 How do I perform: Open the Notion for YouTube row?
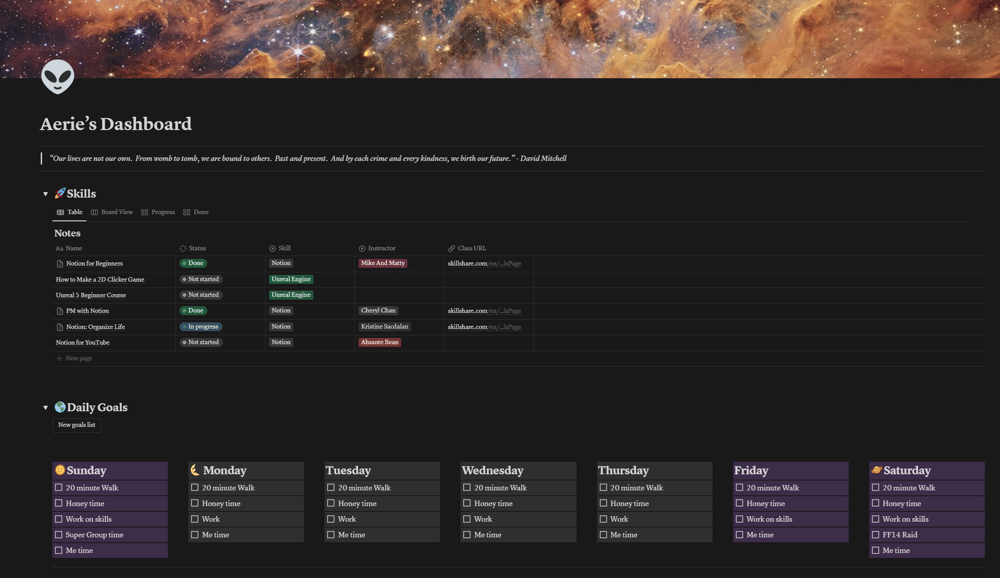[82, 343]
